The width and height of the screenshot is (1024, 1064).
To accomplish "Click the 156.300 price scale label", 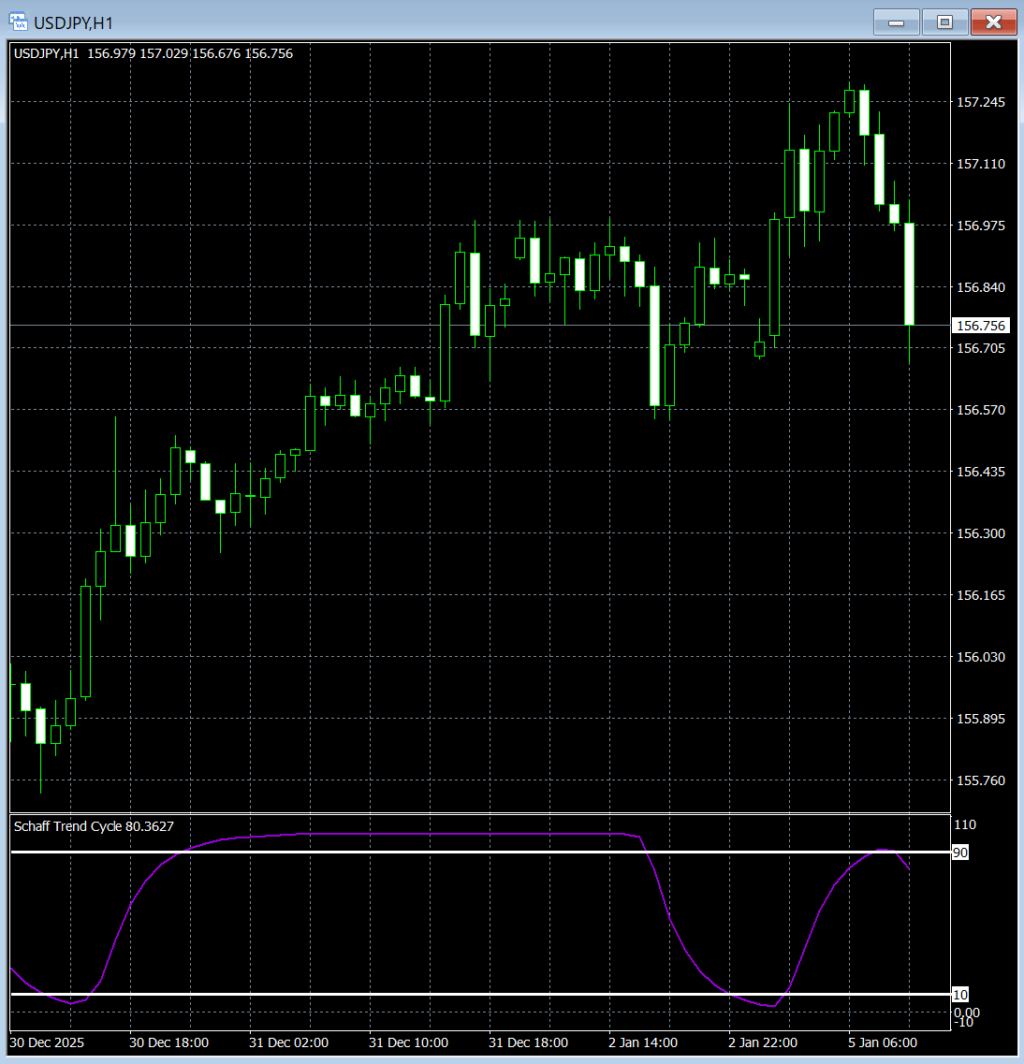I will click(x=981, y=533).
